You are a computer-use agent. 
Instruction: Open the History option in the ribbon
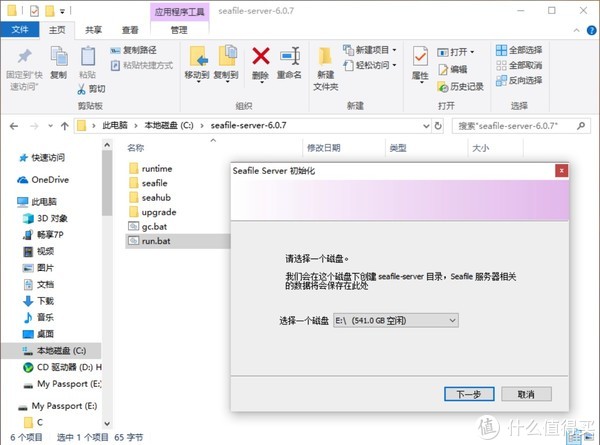460,86
